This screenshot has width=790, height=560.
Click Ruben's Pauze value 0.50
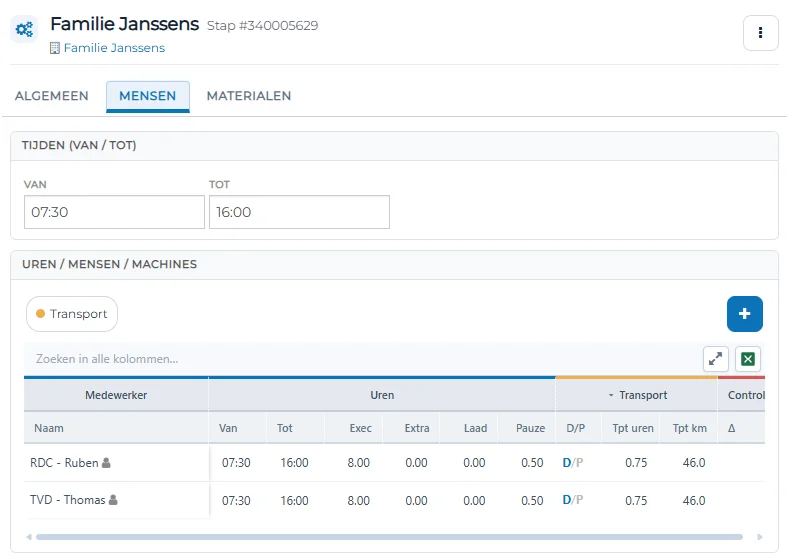[532, 463]
